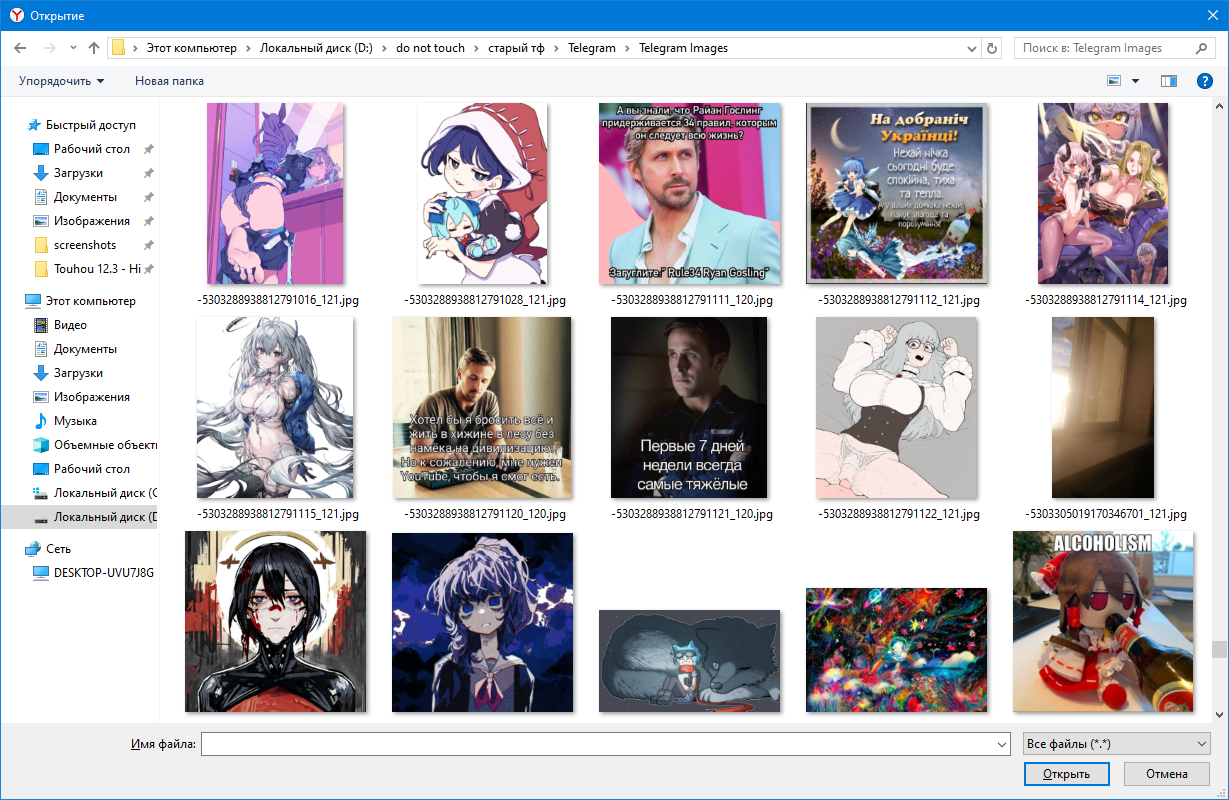Open Видео under Этот компьютер
The image size is (1229, 800).
point(70,325)
